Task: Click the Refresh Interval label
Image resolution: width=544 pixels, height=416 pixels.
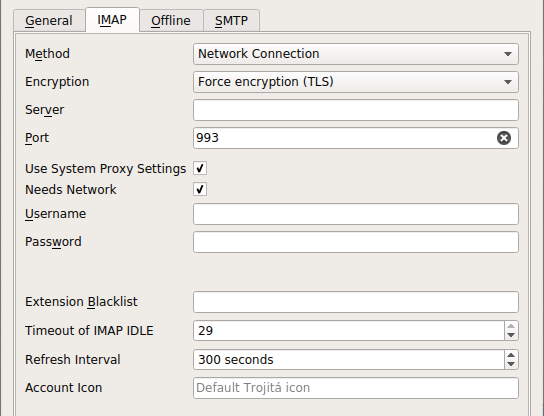Action: pos(73,359)
